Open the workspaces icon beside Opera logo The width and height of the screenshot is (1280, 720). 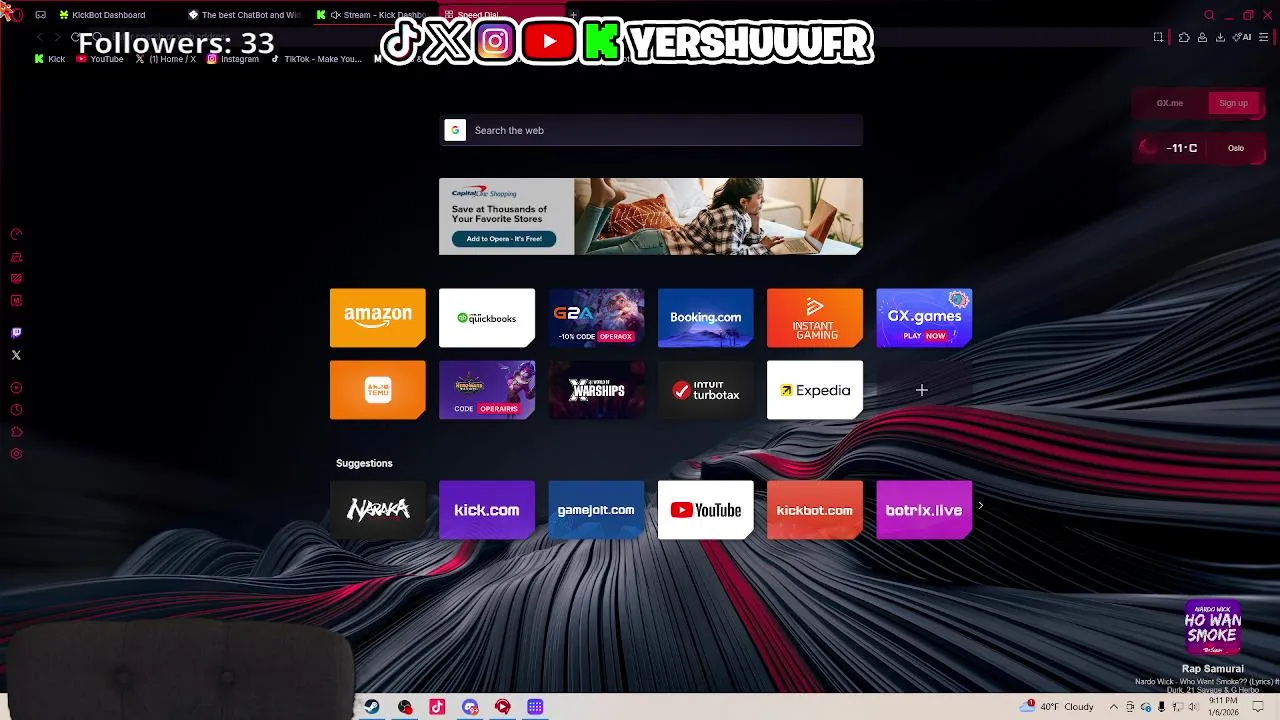click(40, 15)
